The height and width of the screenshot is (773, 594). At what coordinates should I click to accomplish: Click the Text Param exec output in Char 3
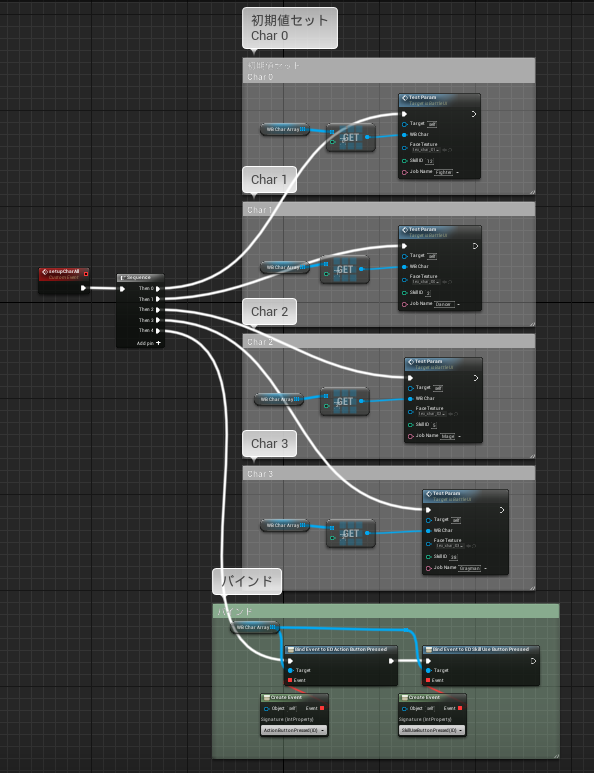coord(502,510)
